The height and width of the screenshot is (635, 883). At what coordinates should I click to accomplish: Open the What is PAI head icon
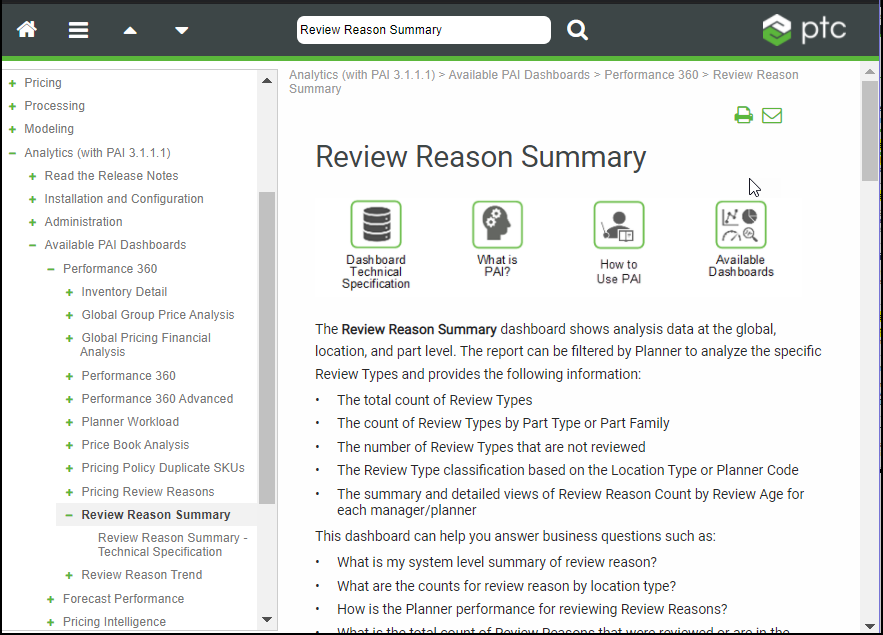click(497, 224)
